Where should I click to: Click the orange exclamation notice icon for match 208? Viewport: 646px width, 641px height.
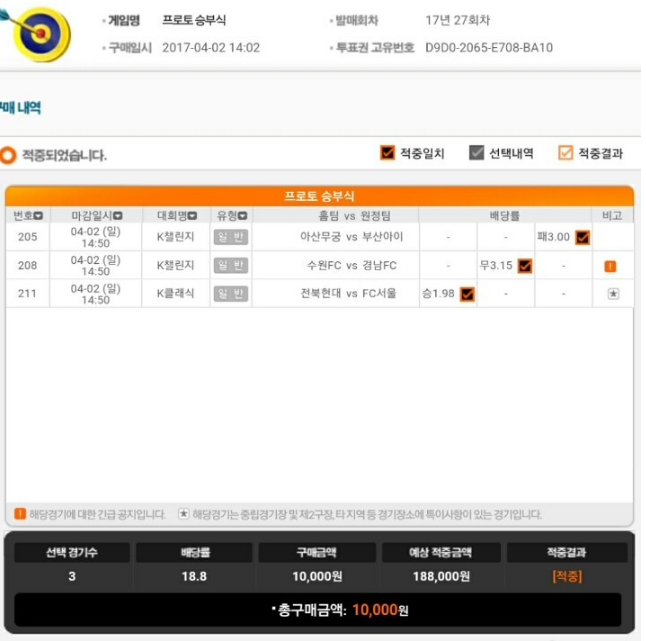click(610, 266)
